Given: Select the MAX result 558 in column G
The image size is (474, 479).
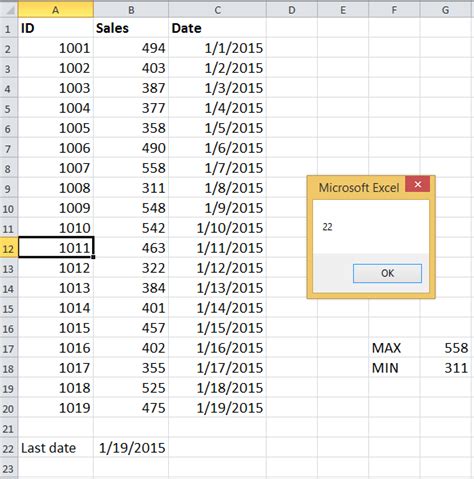Looking at the screenshot, I should pos(447,348).
